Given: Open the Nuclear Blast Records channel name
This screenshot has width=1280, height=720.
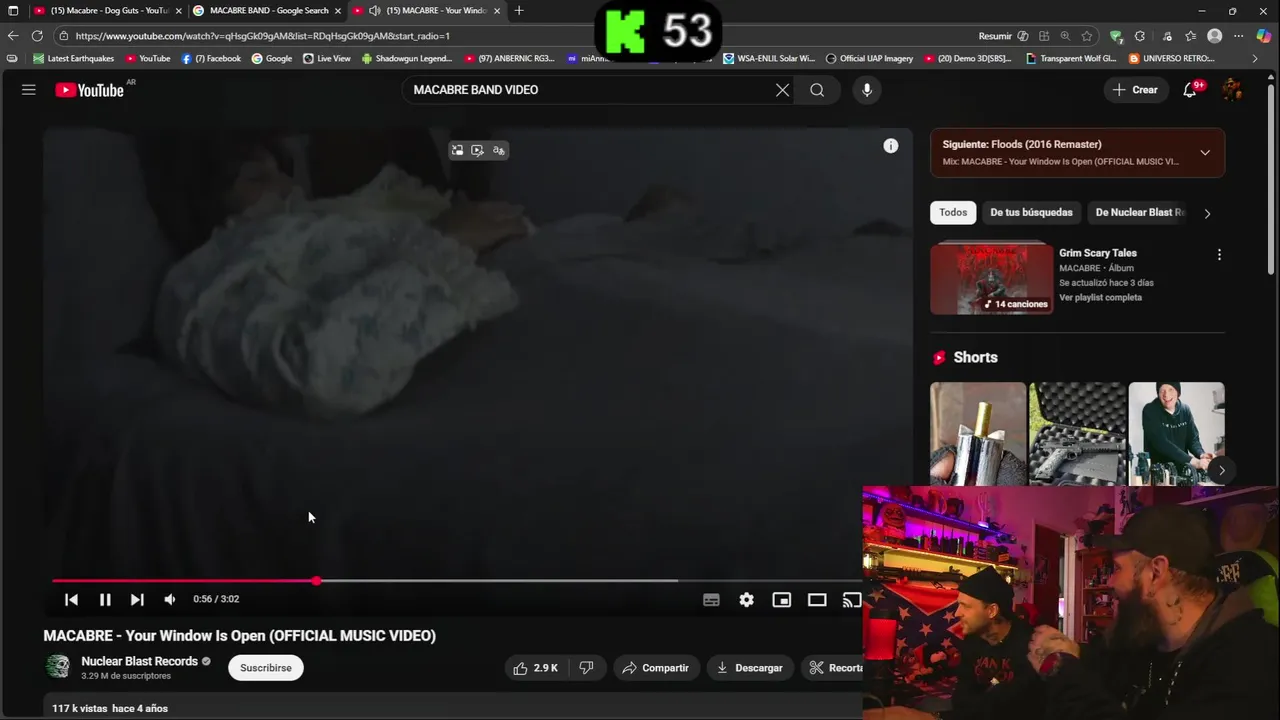Looking at the screenshot, I should (139, 661).
